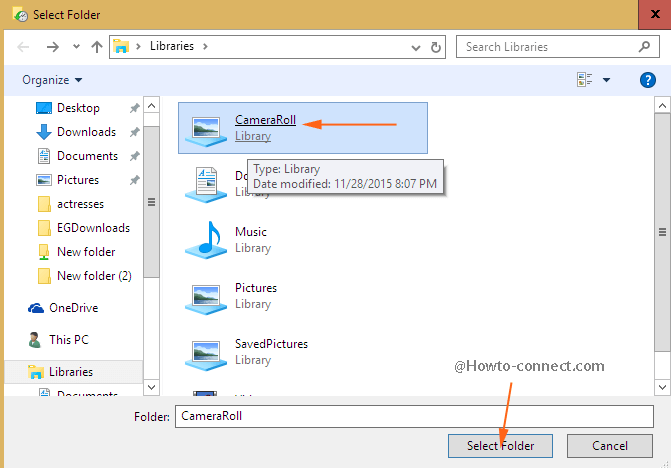This screenshot has width=671, height=468.
Task: Open Help with the question icon
Action: [647, 80]
